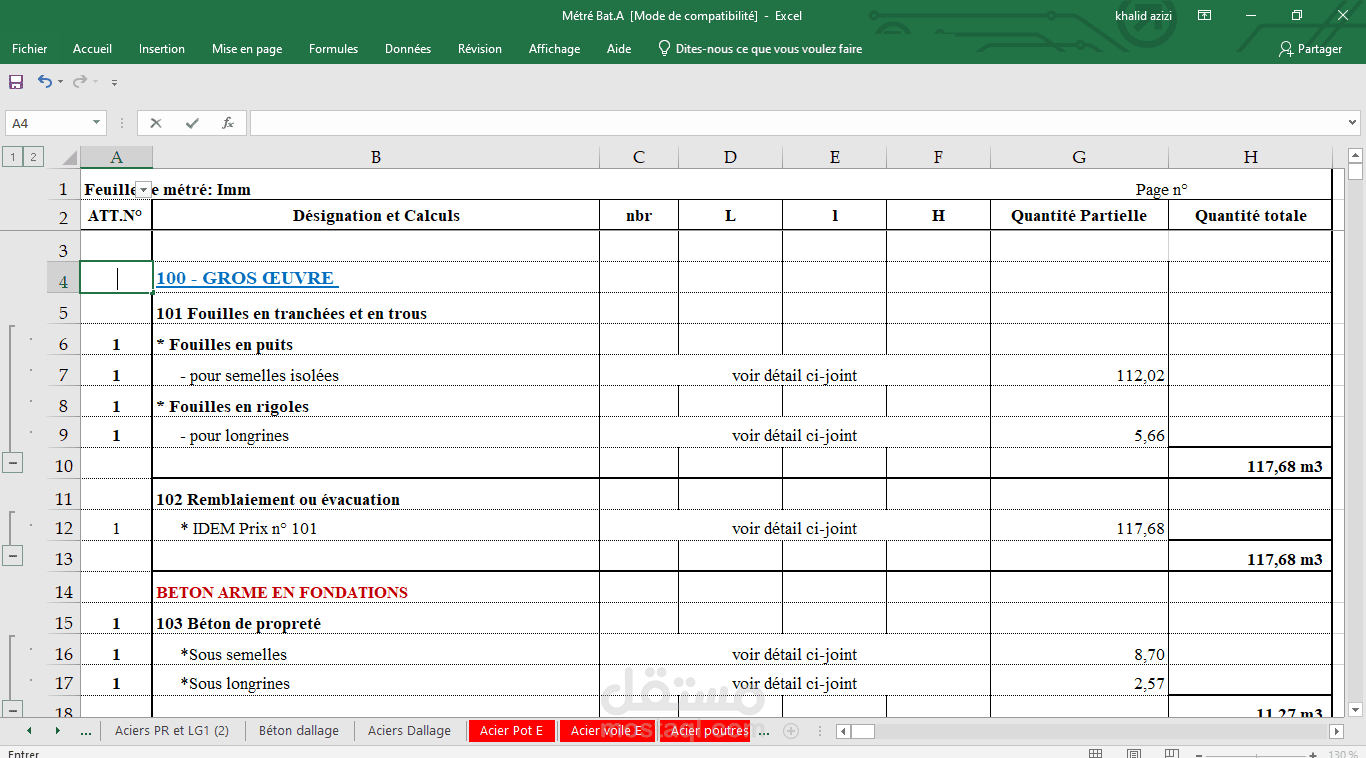Select the 'Aciers PR et LG1 (2)' sheet tab

click(172, 731)
